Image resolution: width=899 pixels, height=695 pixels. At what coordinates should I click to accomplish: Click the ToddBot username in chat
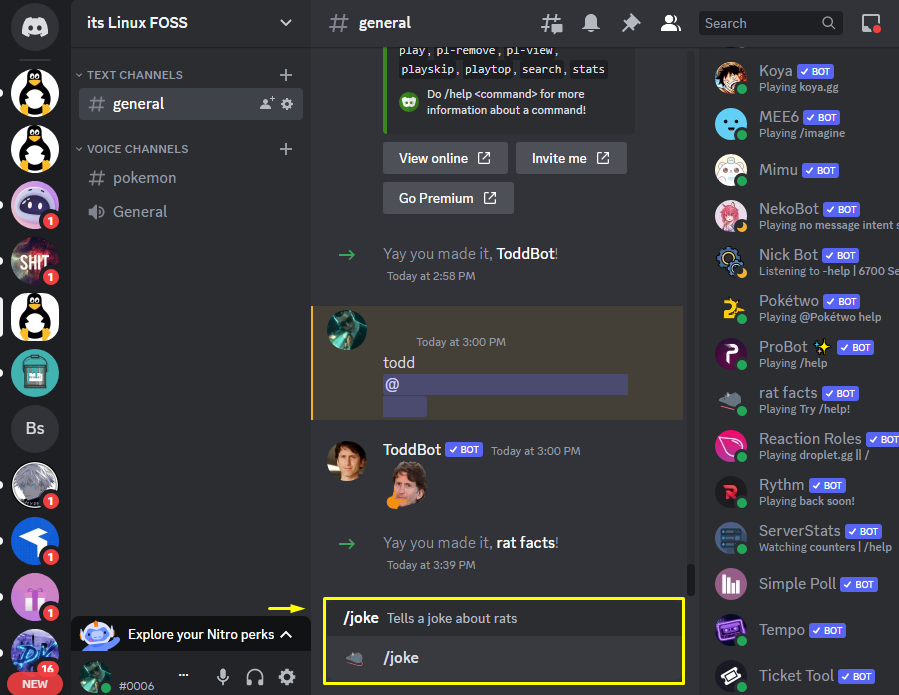click(x=412, y=450)
